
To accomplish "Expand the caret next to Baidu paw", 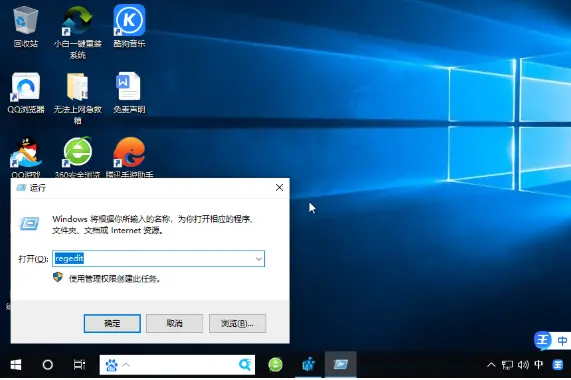I will (x=126, y=364).
